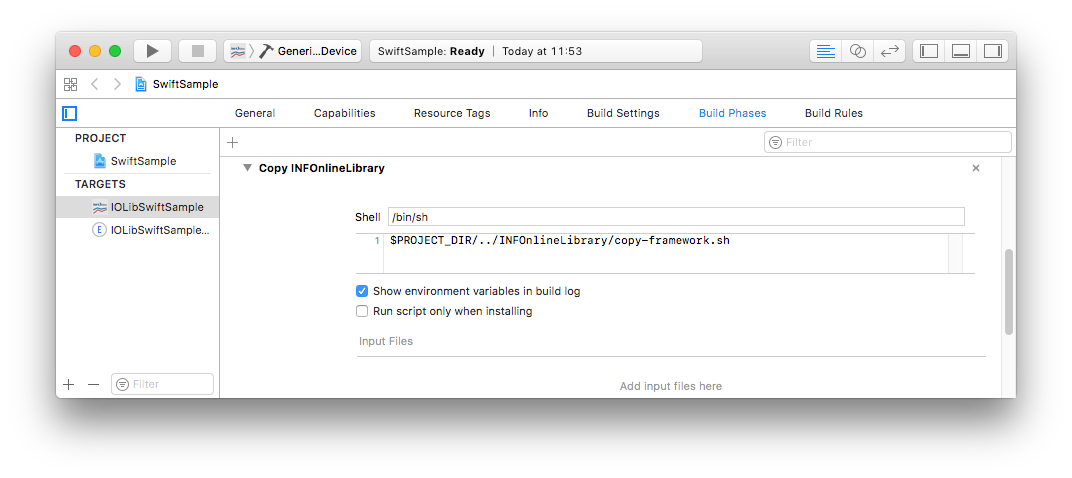Screen dimensions: 1072x478
Task: Switch to the Build Settings tab
Action: pyautogui.click(x=623, y=113)
